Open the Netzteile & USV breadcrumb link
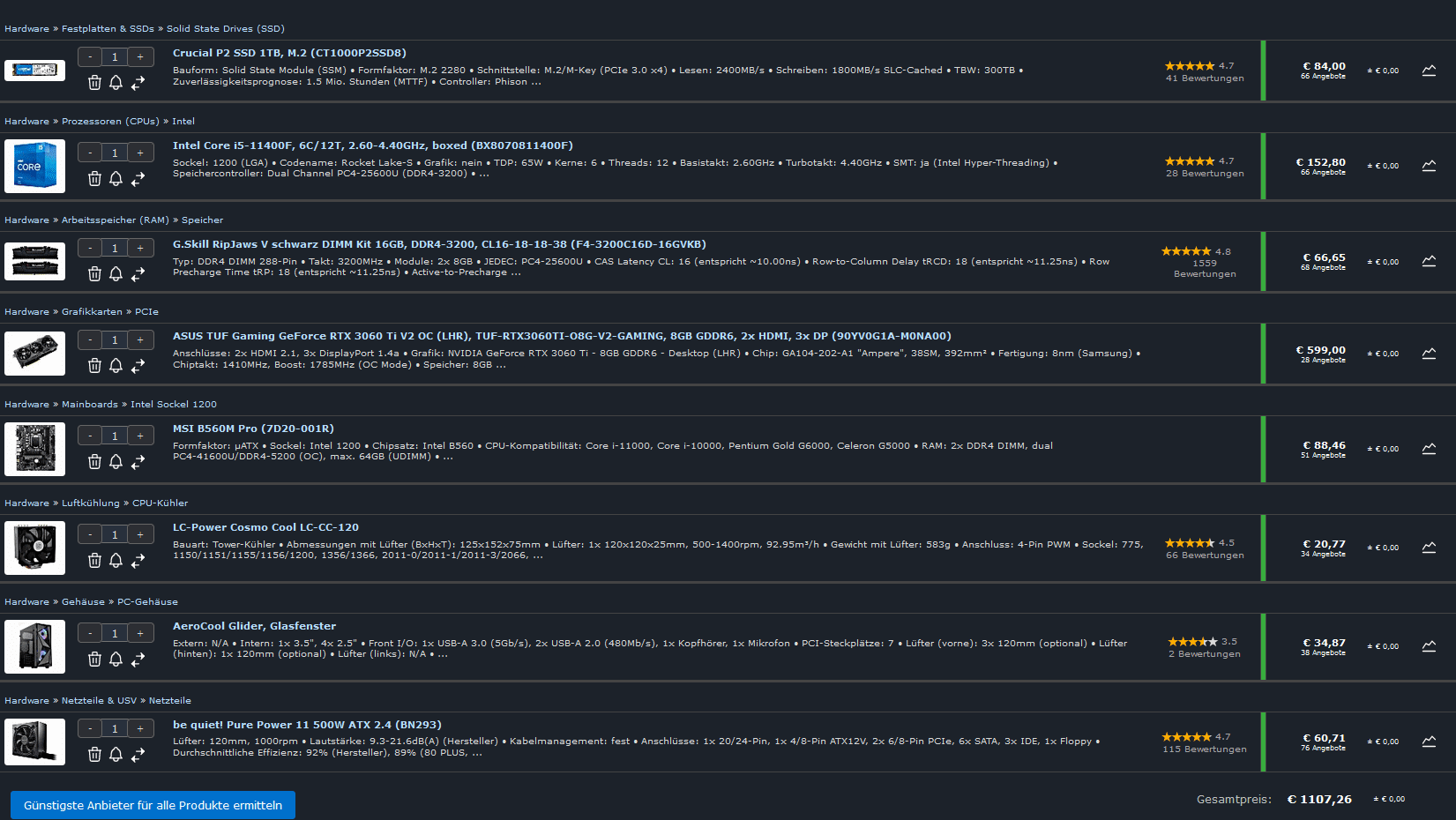The width and height of the screenshot is (1456, 820). (99, 701)
